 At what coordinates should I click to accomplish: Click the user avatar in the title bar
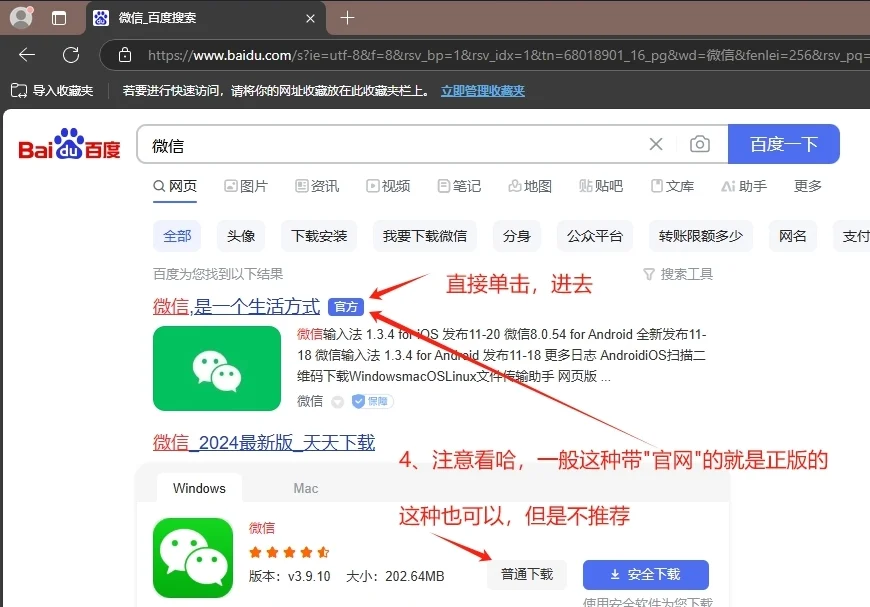click(20, 17)
